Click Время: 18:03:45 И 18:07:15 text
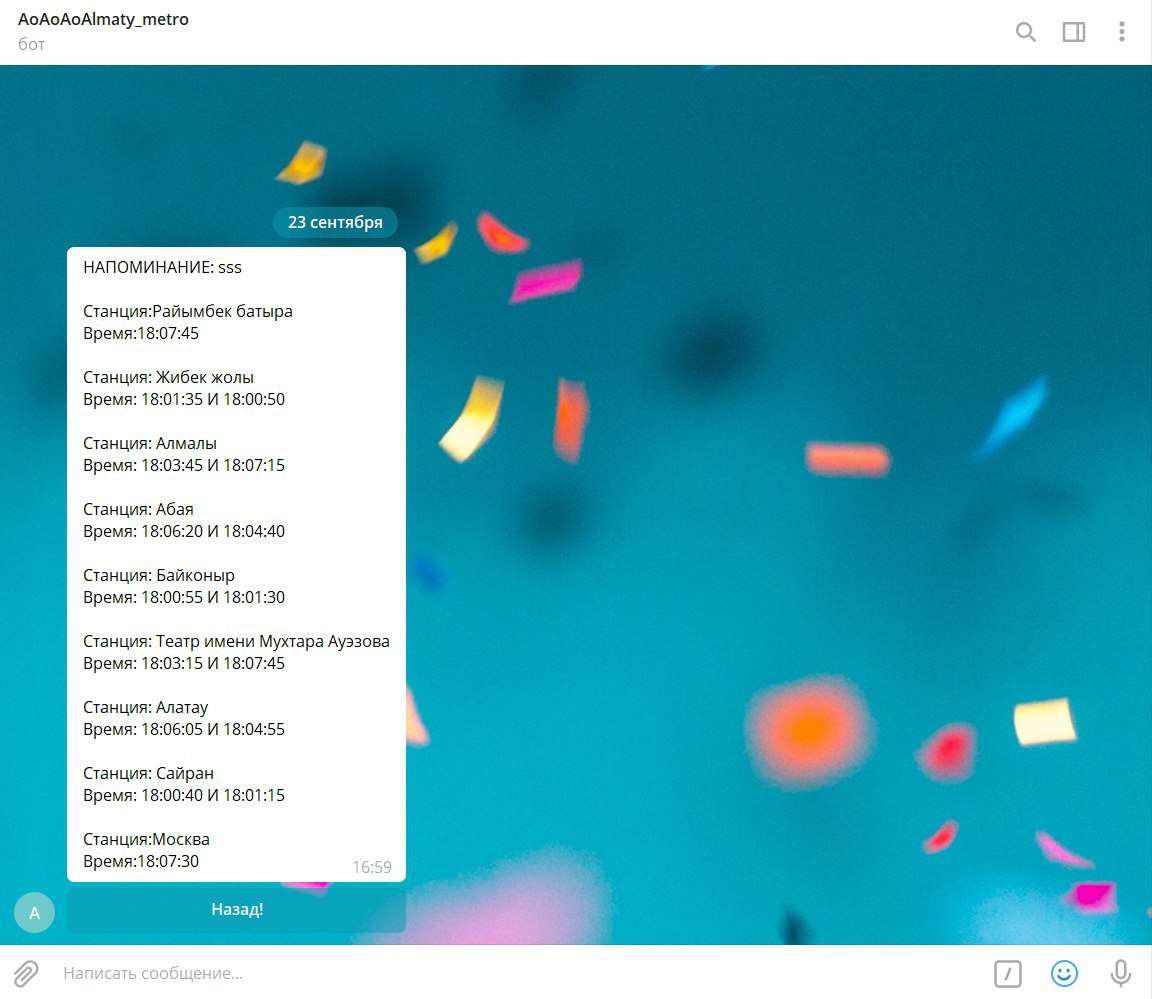The image size is (1152, 999). [x=184, y=466]
